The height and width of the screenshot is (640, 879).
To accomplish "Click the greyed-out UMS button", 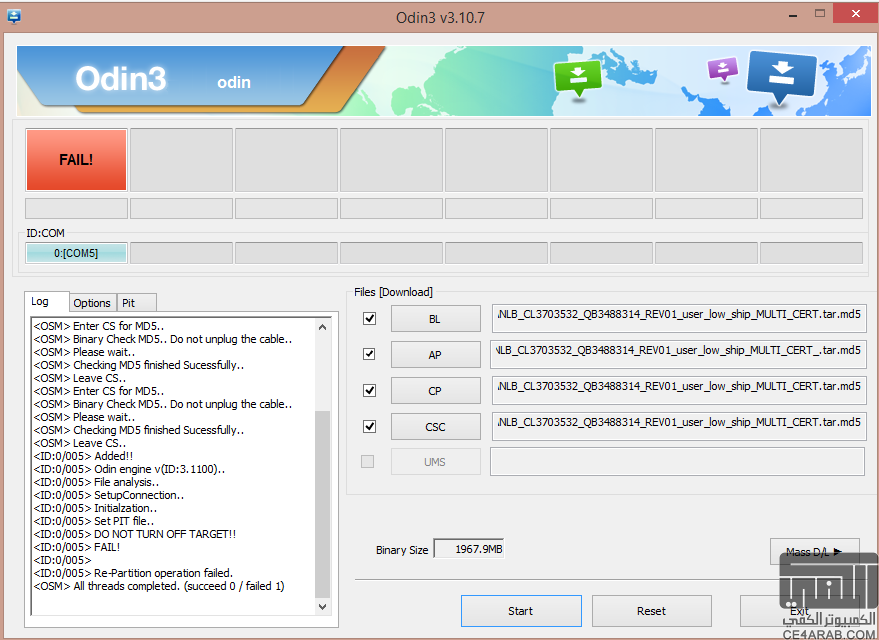I will click(x=436, y=462).
